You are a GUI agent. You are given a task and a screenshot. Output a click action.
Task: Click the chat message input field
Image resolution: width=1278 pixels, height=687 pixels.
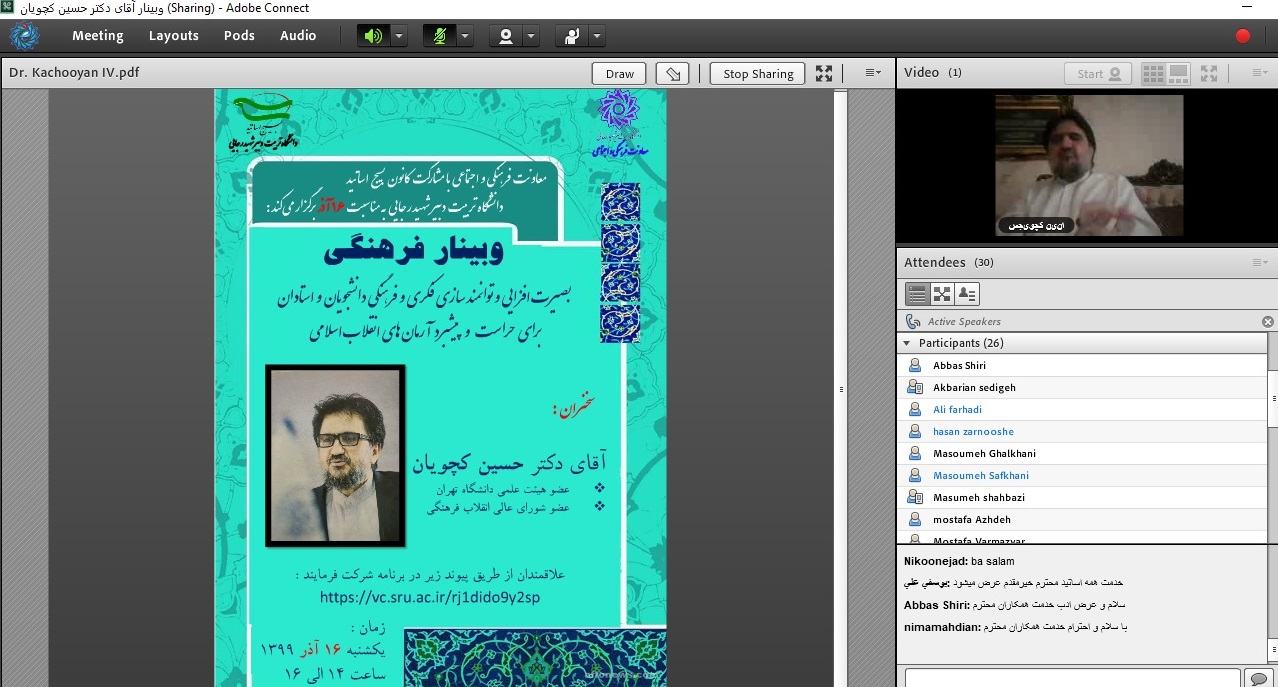coord(1071,678)
